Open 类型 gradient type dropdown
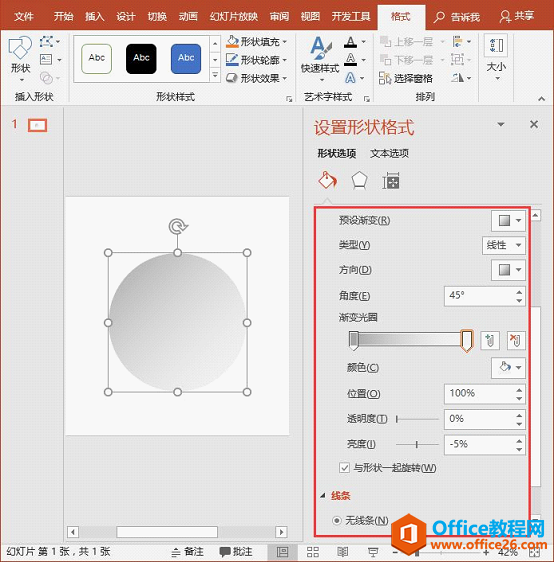The image size is (554, 562). click(503, 245)
